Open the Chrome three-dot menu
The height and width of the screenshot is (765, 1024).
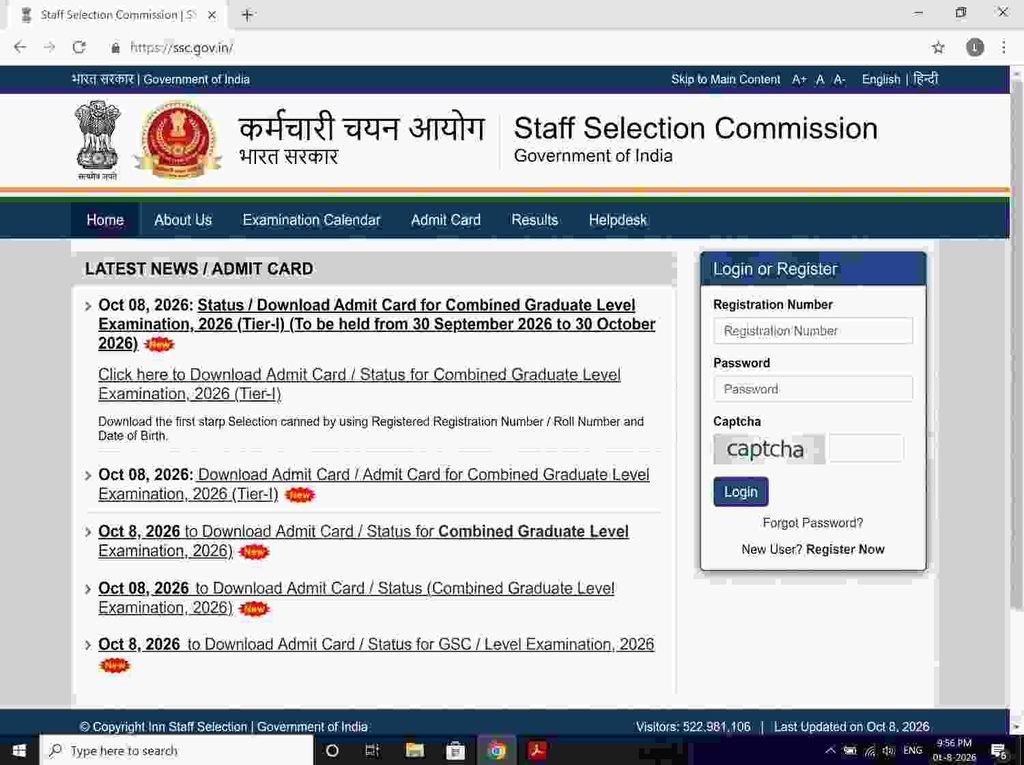1004,47
